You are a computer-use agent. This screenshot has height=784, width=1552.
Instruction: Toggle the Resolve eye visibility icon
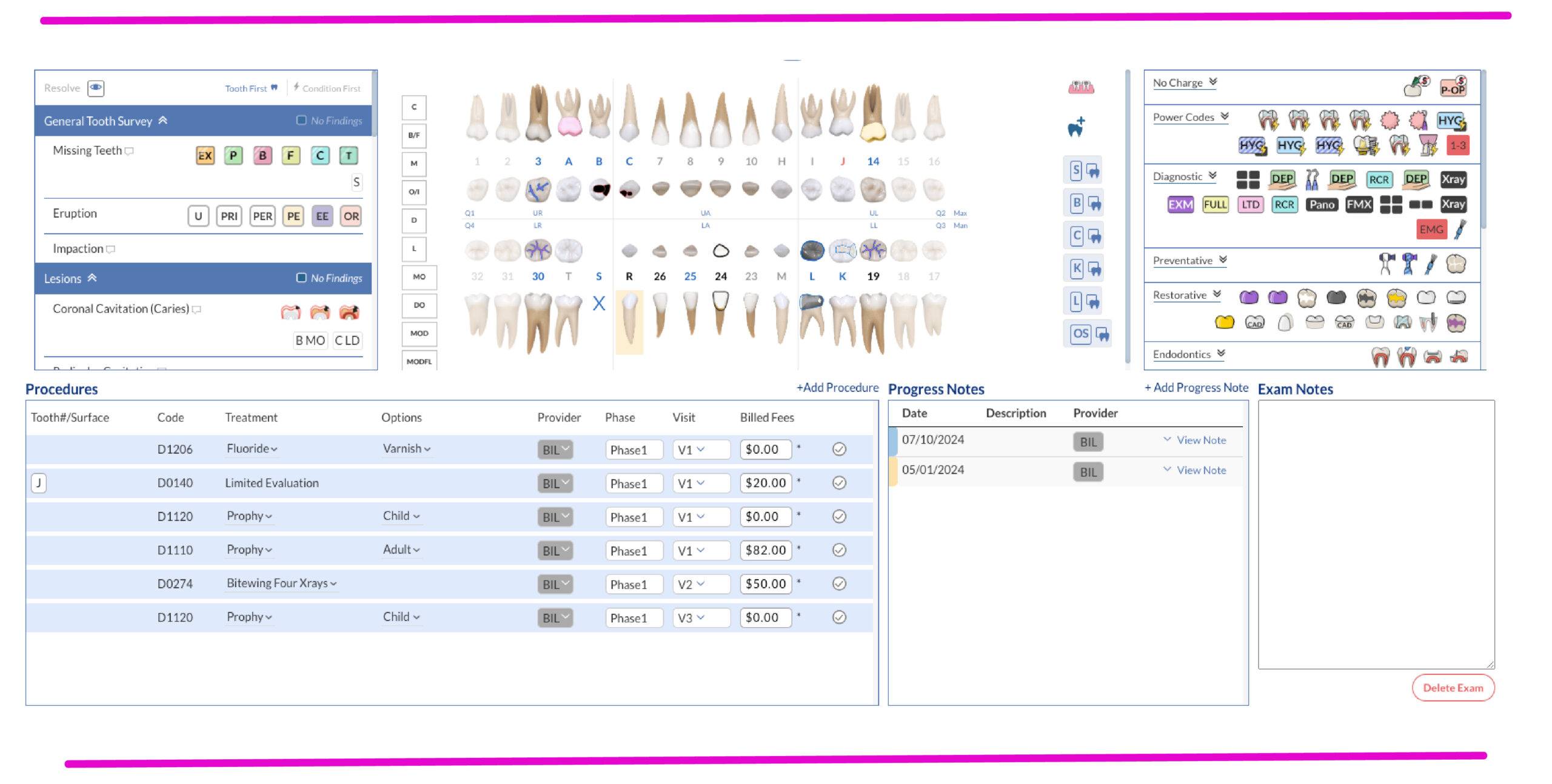96,88
